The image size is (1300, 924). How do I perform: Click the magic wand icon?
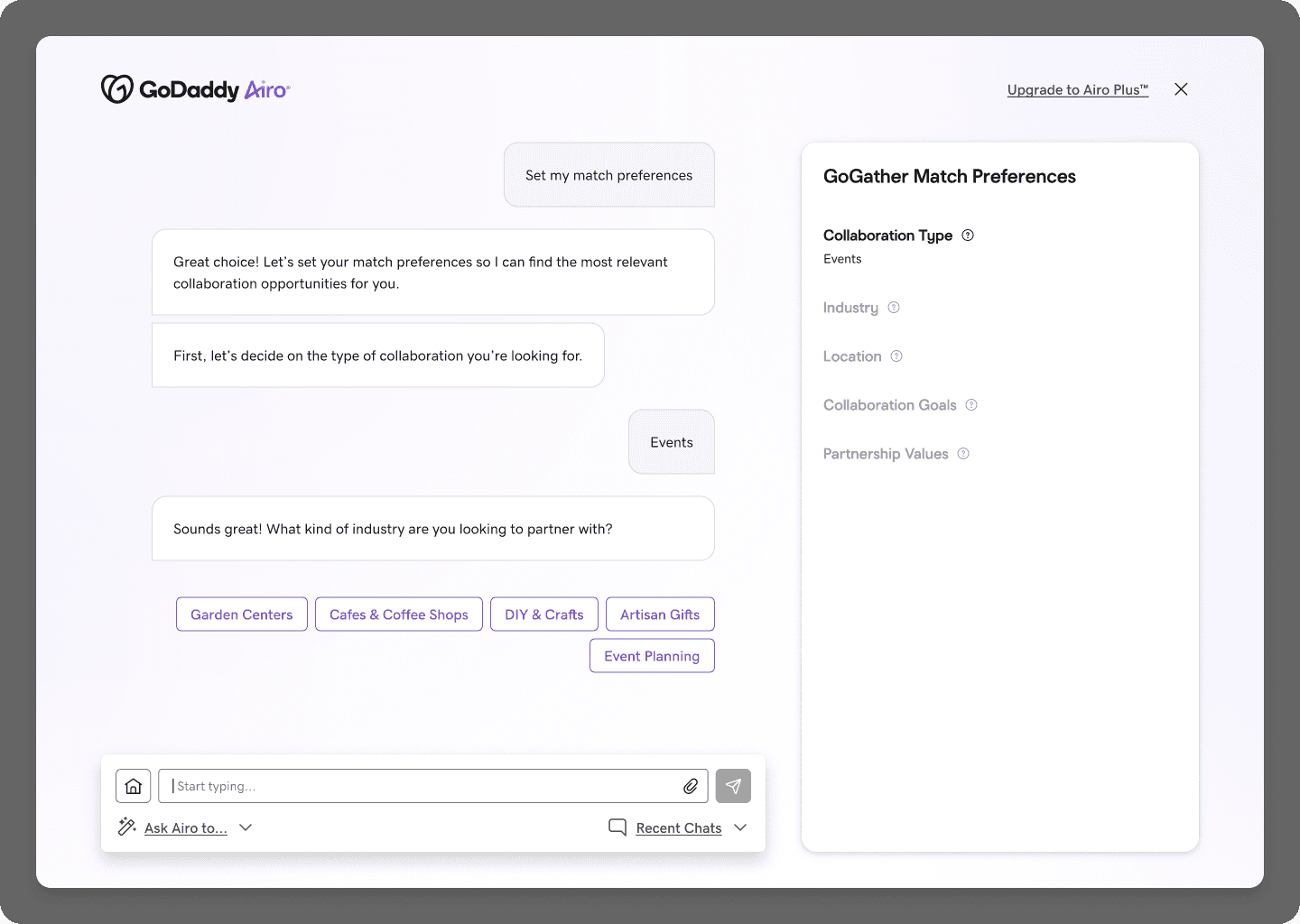point(127,827)
